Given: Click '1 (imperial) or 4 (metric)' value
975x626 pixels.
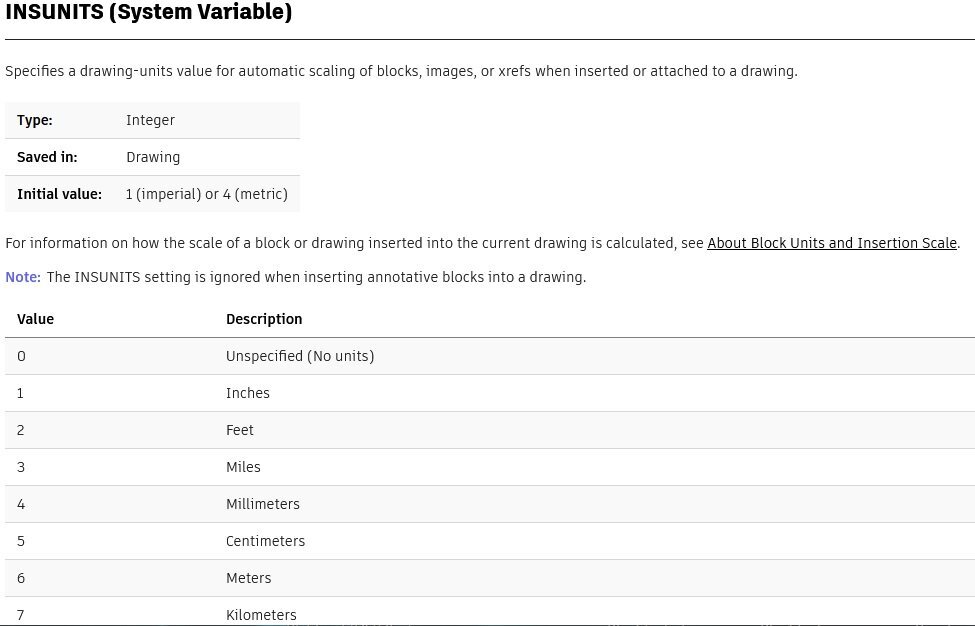Looking at the screenshot, I should tap(206, 194).
